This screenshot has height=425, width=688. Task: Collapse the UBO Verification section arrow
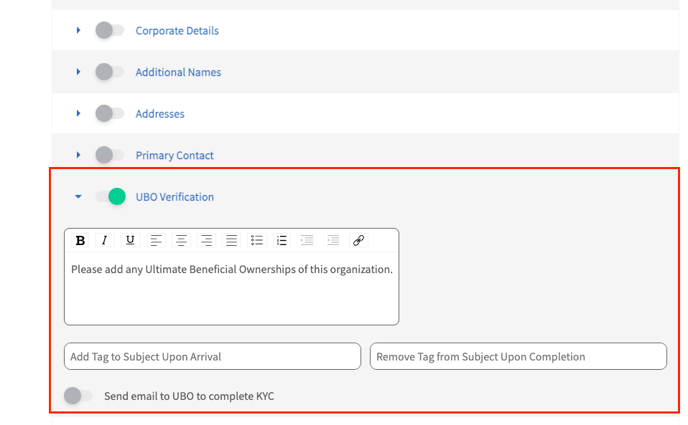[x=78, y=196]
